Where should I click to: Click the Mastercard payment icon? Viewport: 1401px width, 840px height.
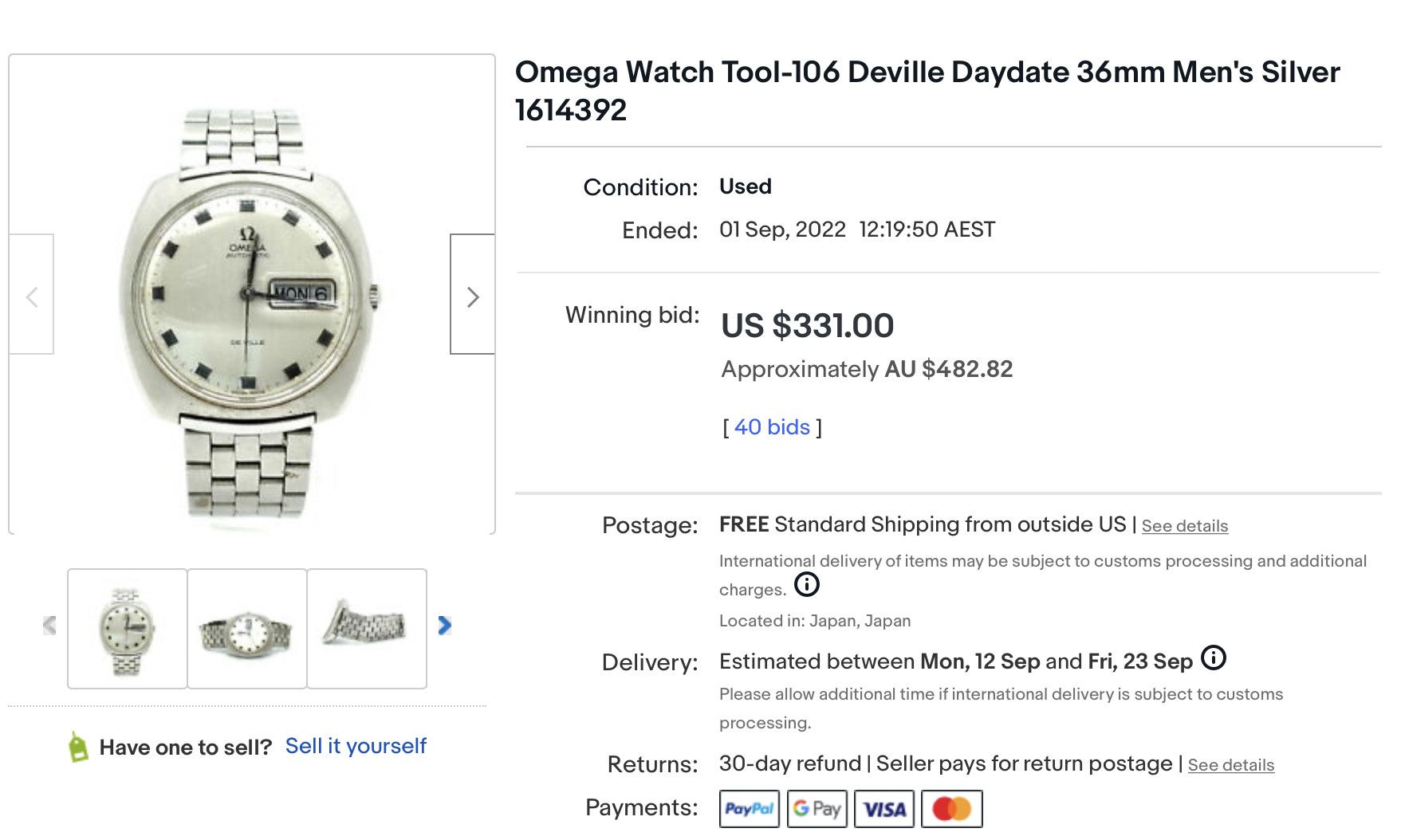click(x=951, y=809)
